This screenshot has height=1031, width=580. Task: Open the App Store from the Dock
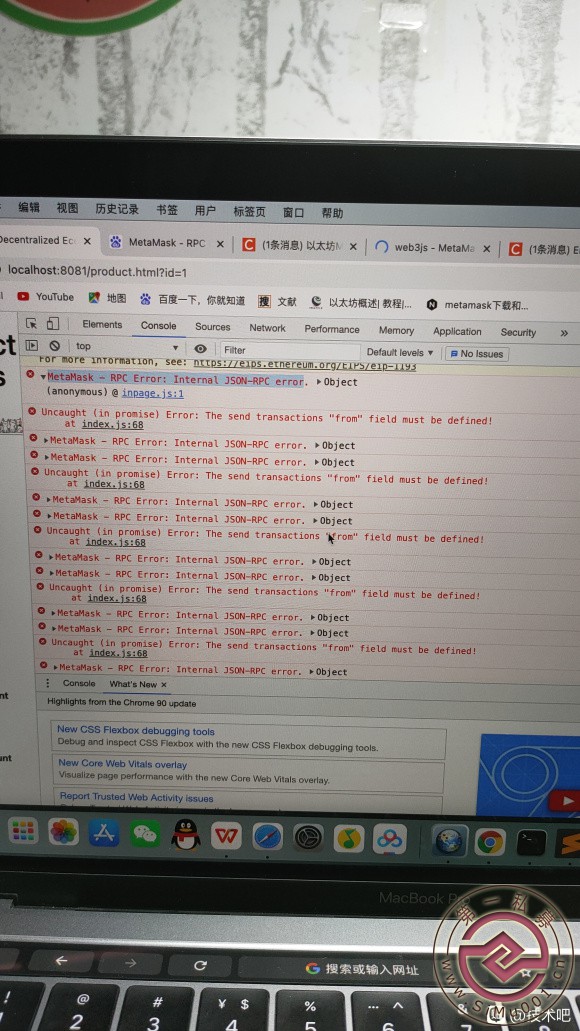104,833
